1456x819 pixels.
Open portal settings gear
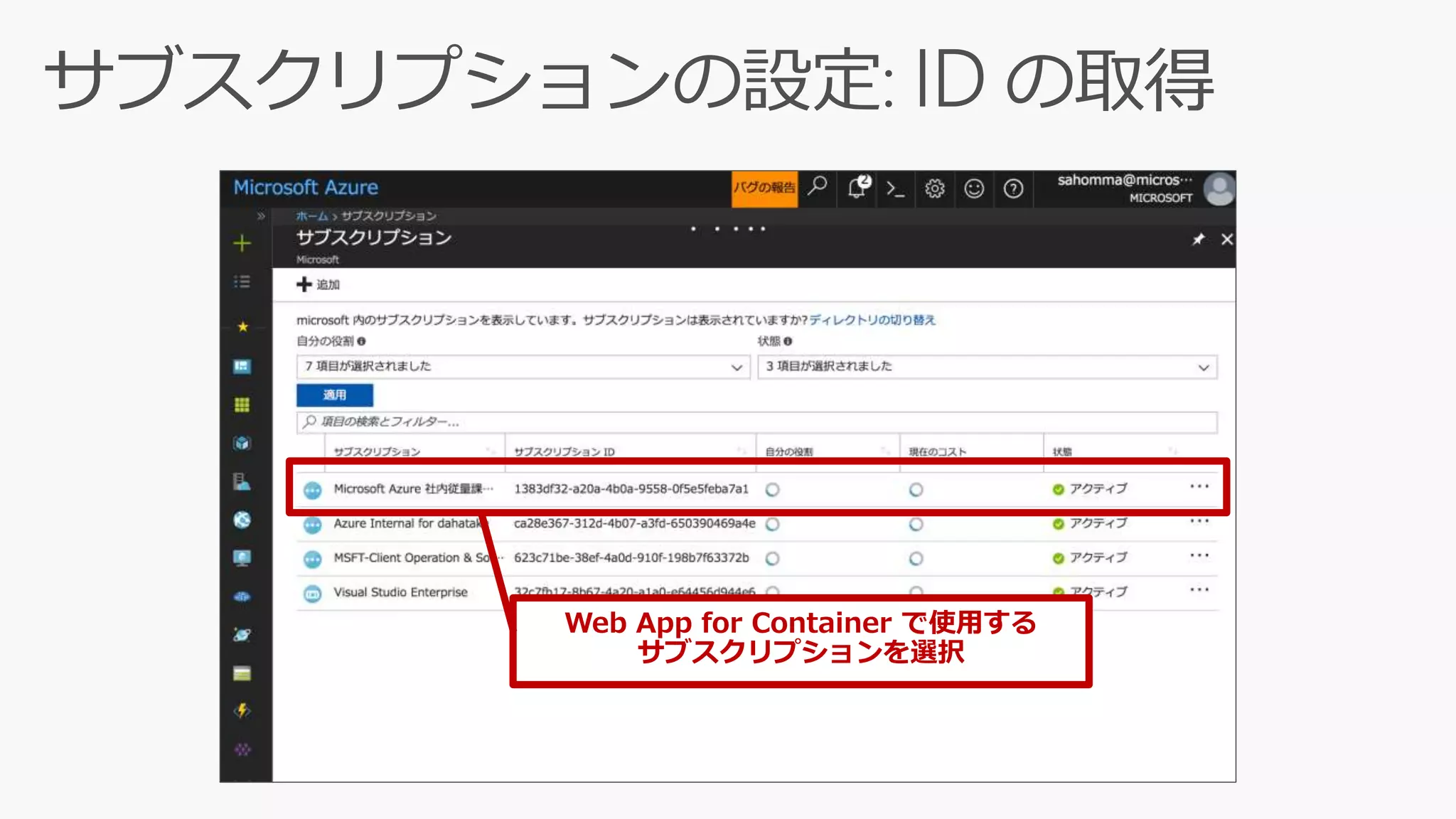tap(934, 188)
